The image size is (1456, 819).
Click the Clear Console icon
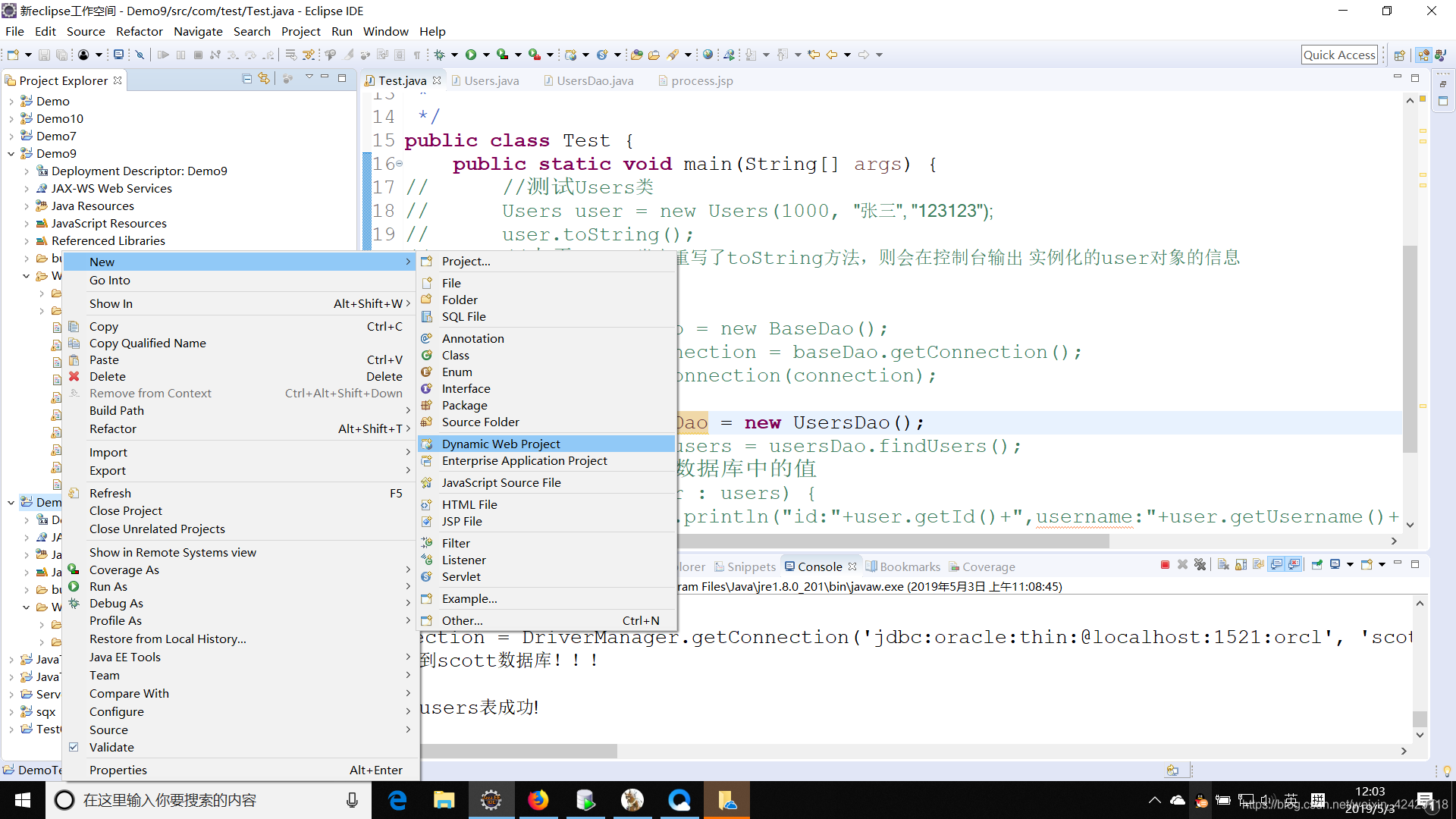[1222, 565]
